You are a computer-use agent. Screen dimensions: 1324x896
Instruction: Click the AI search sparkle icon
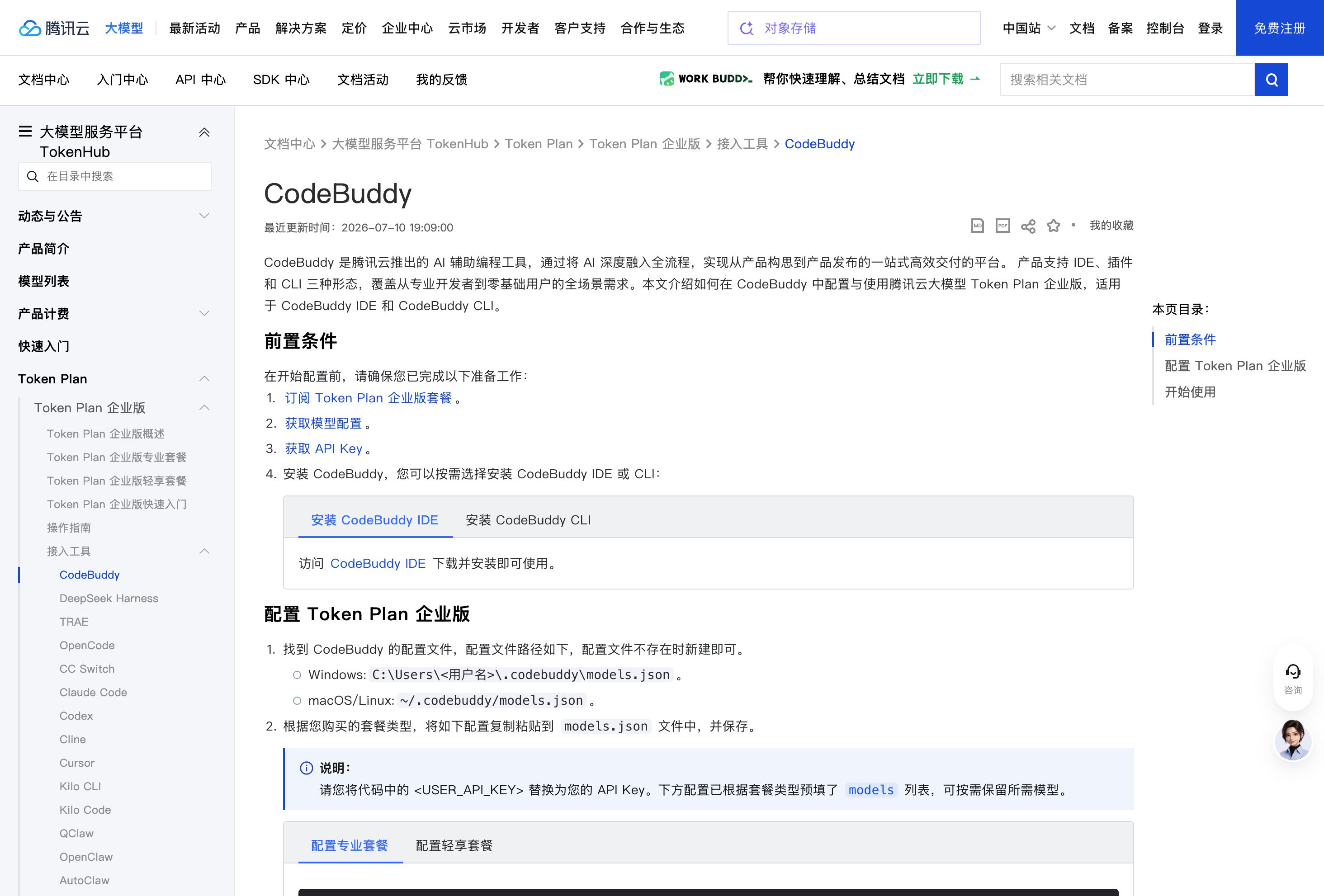coord(746,28)
